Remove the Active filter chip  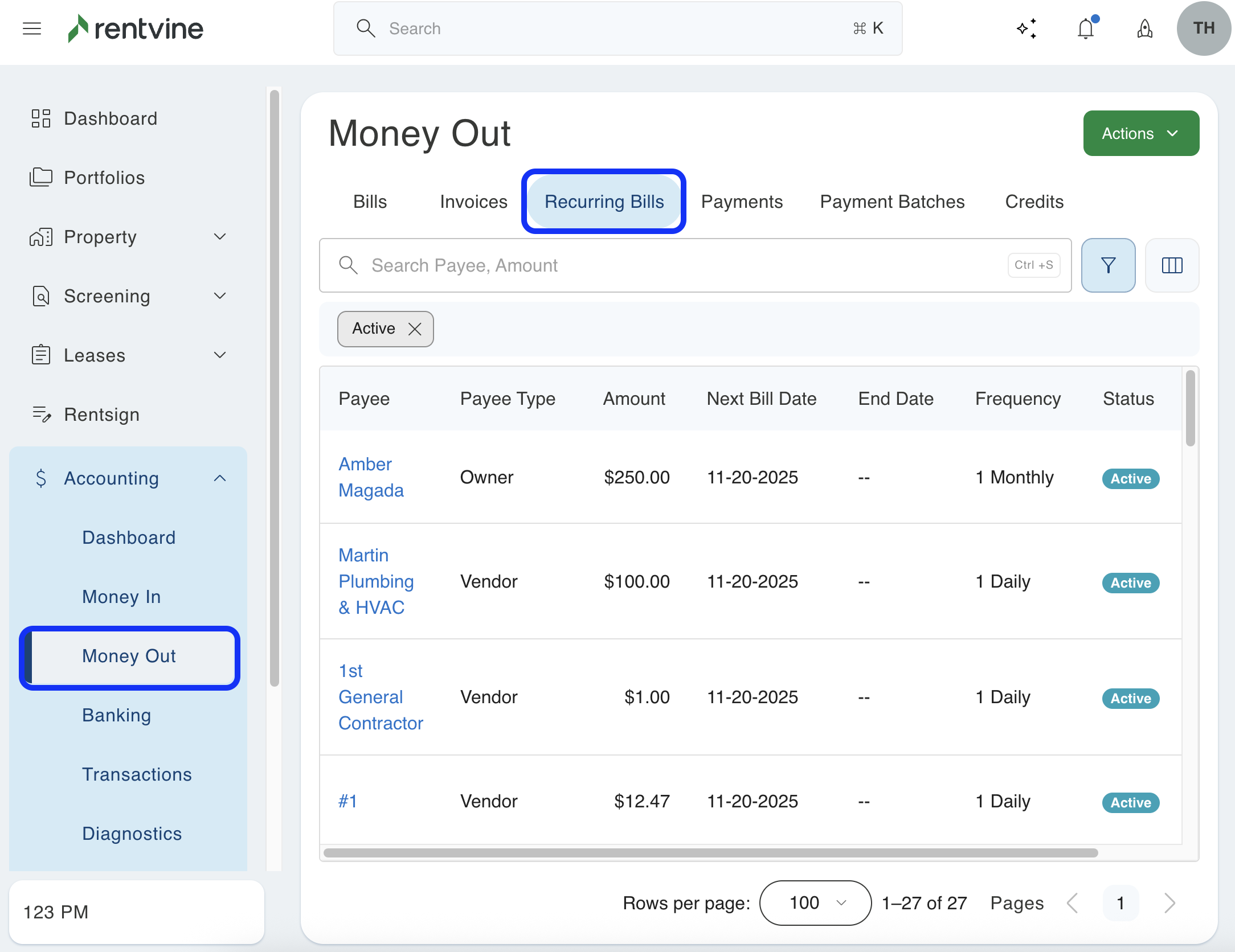coord(415,329)
